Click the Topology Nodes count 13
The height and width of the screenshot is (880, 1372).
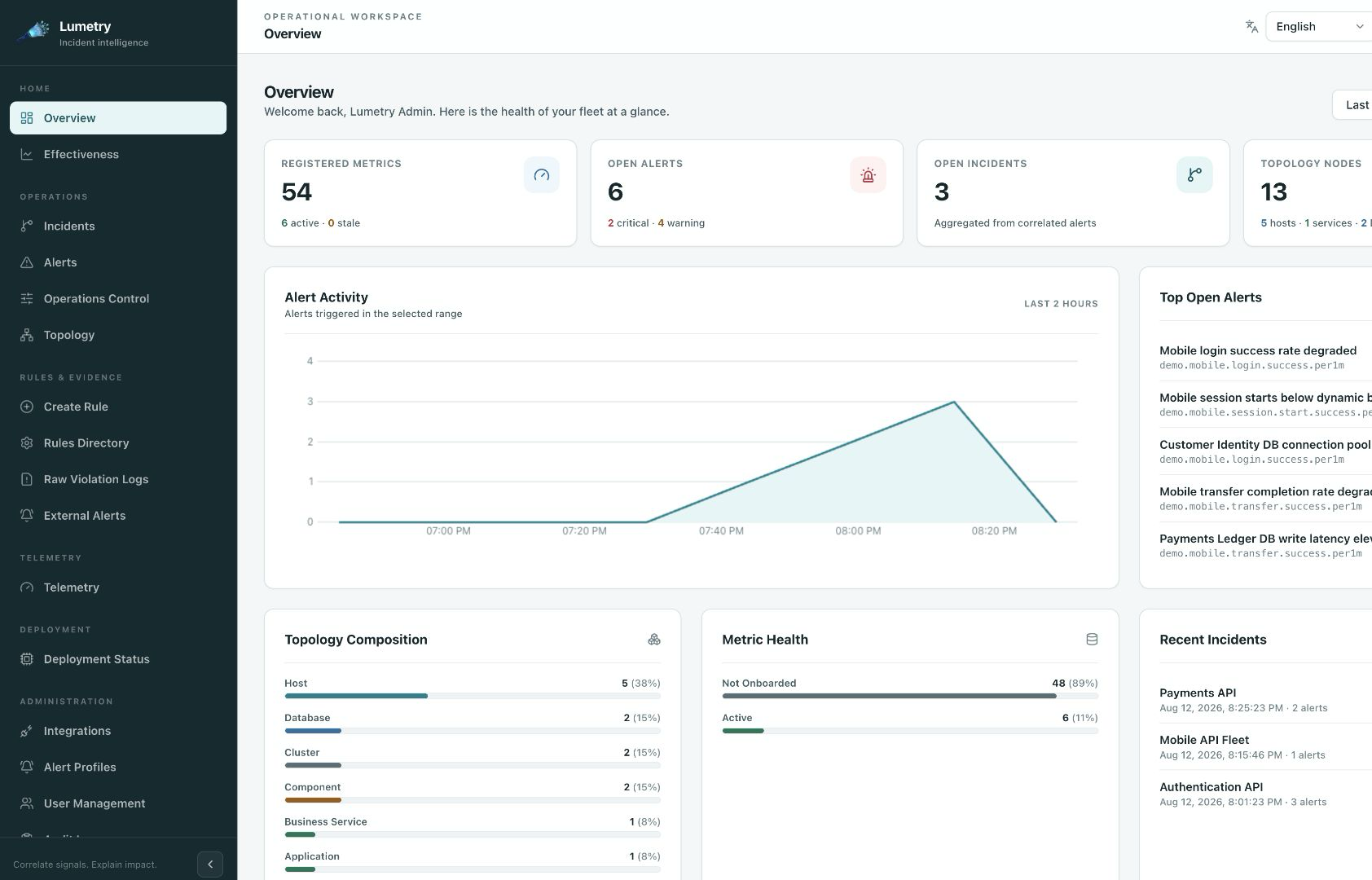(x=1274, y=191)
